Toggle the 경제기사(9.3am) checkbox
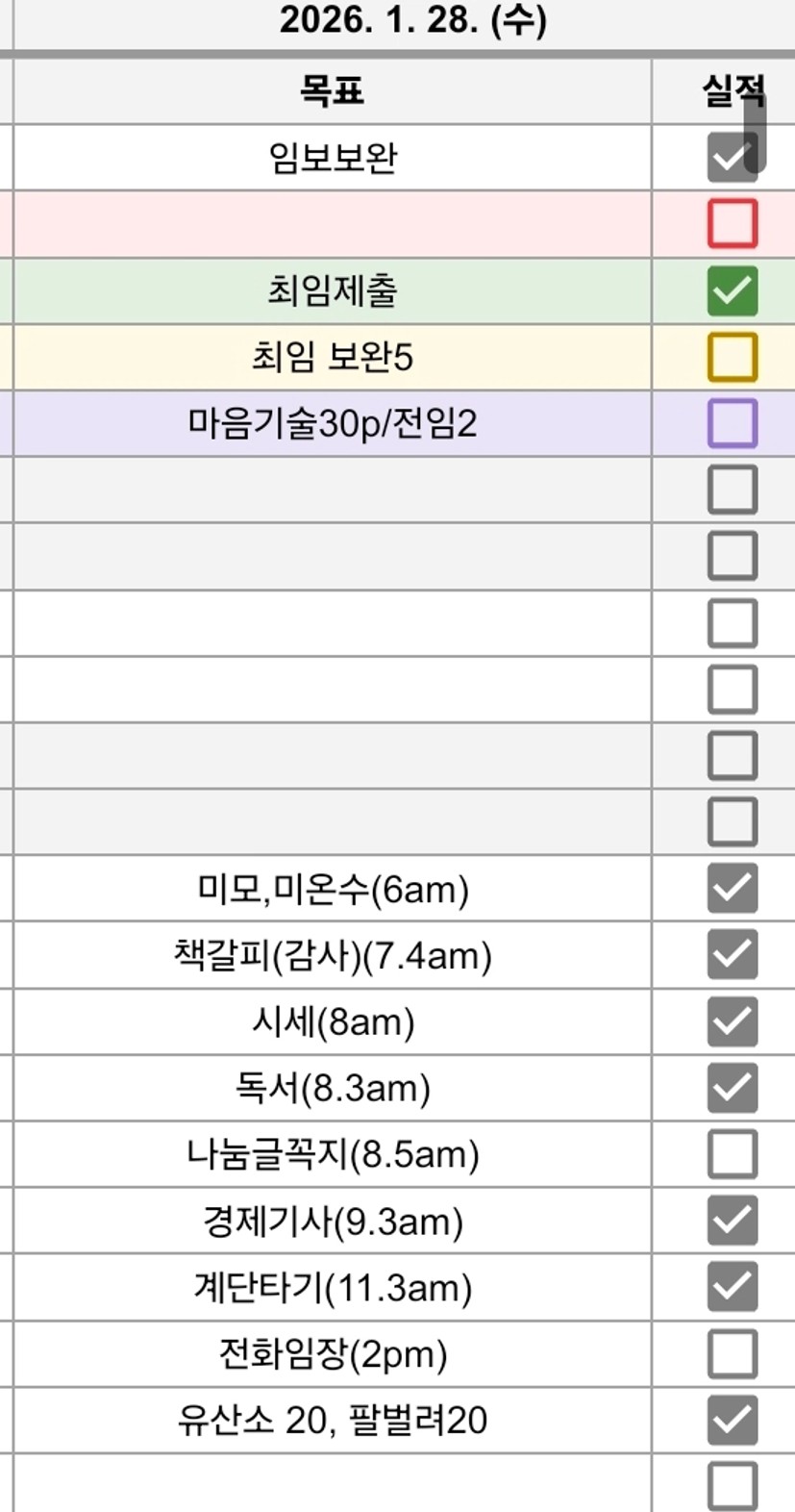795x1512 pixels. tap(733, 1220)
